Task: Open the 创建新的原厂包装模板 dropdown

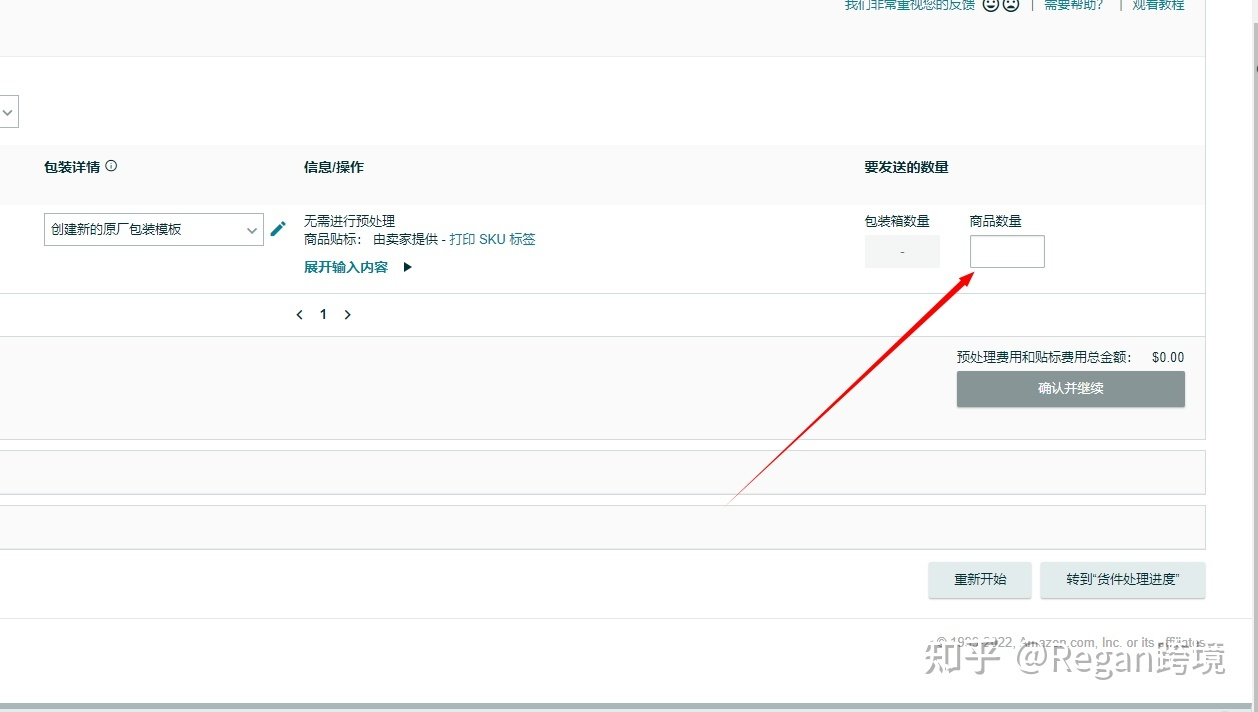Action: click(154, 229)
